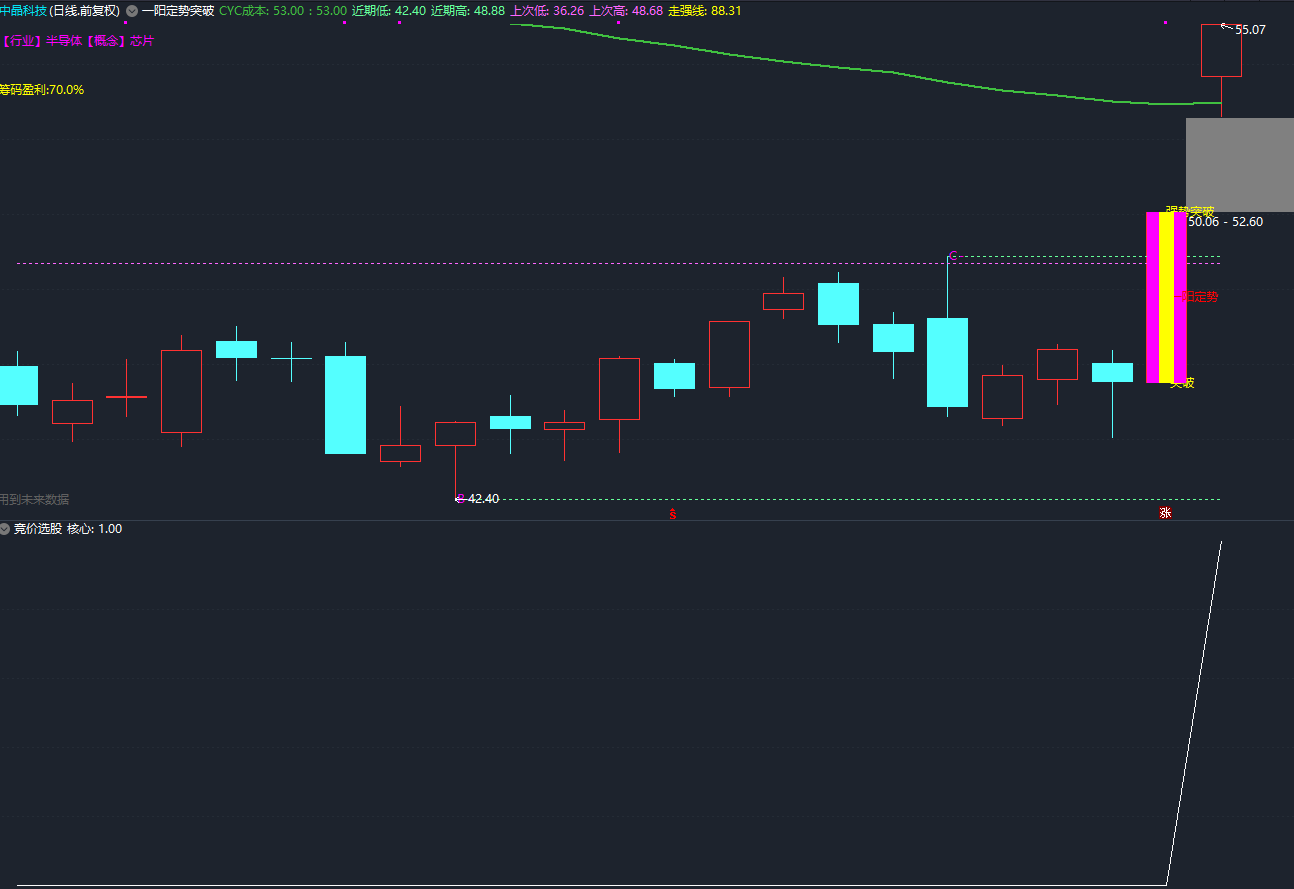This screenshot has height=889, width=1294.
Task: Click the 走强线: 88.31 readout
Action: point(705,11)
